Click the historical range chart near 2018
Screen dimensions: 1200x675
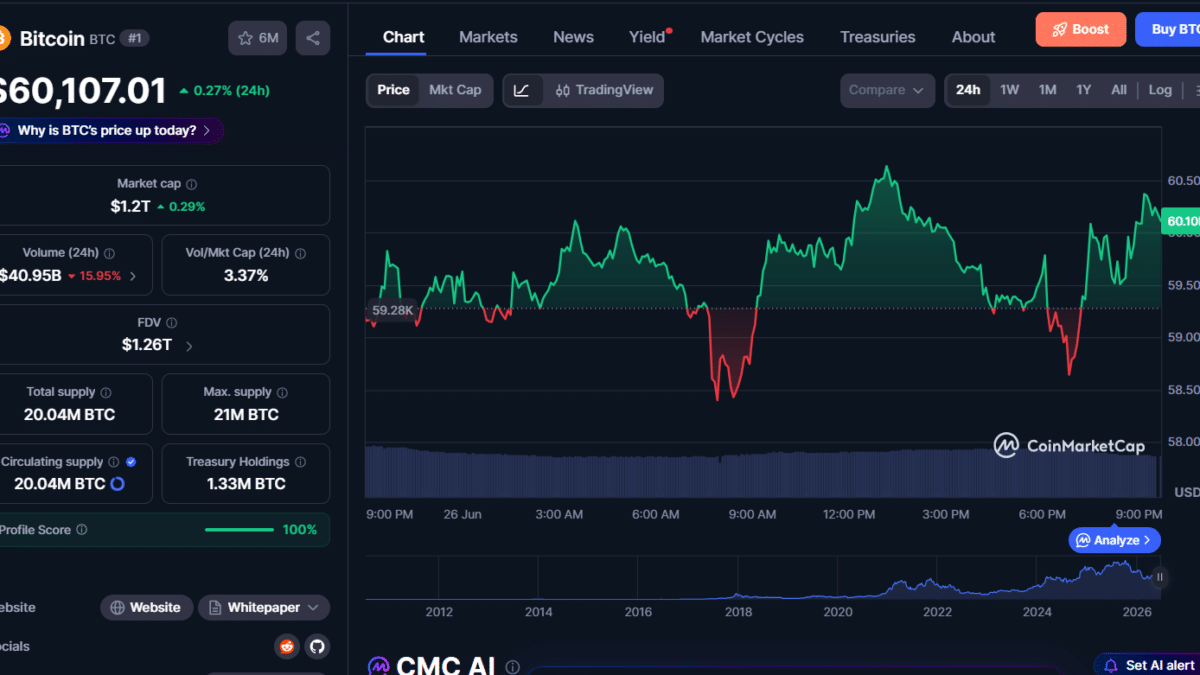pyautogui.click(x=738, y=580)
